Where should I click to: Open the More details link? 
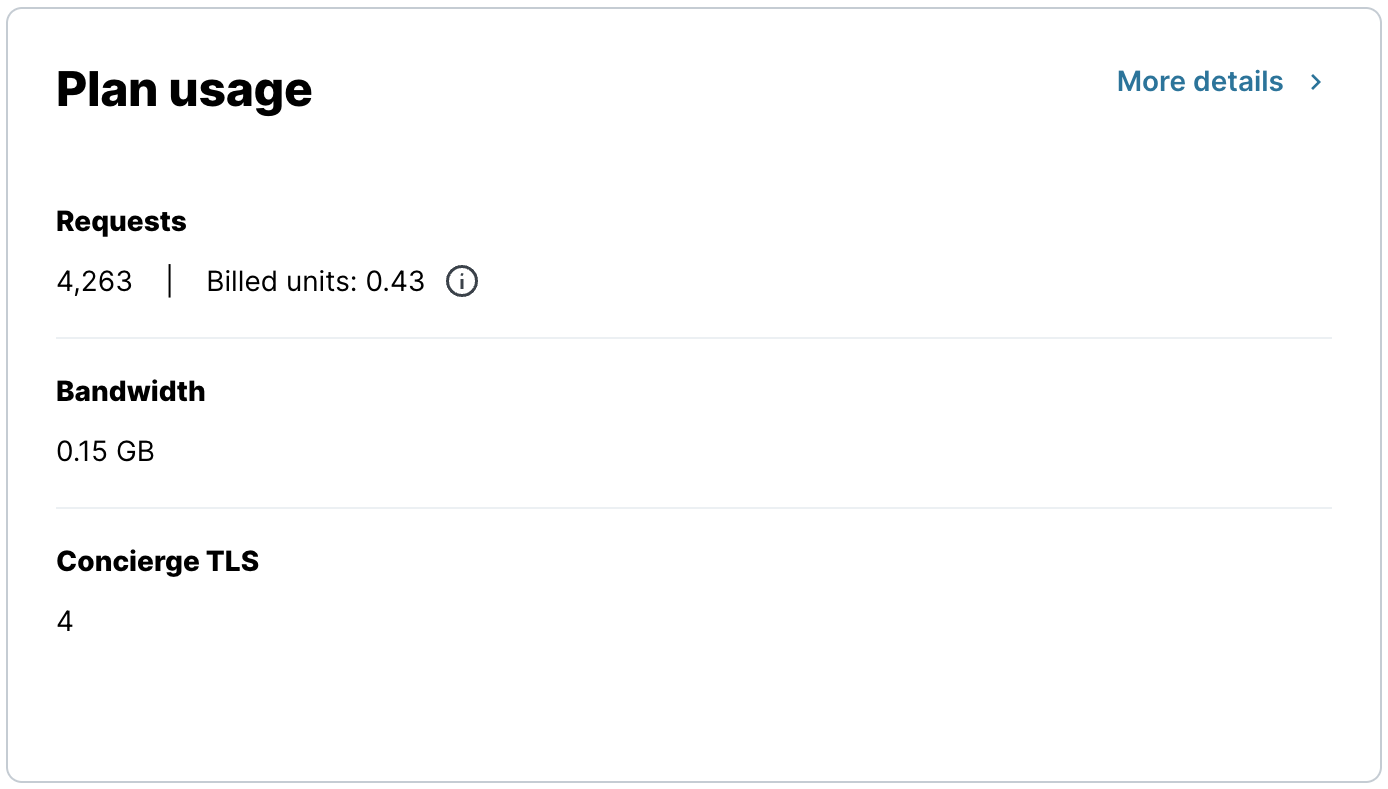pyautogui.click(x=1199, y=82)
